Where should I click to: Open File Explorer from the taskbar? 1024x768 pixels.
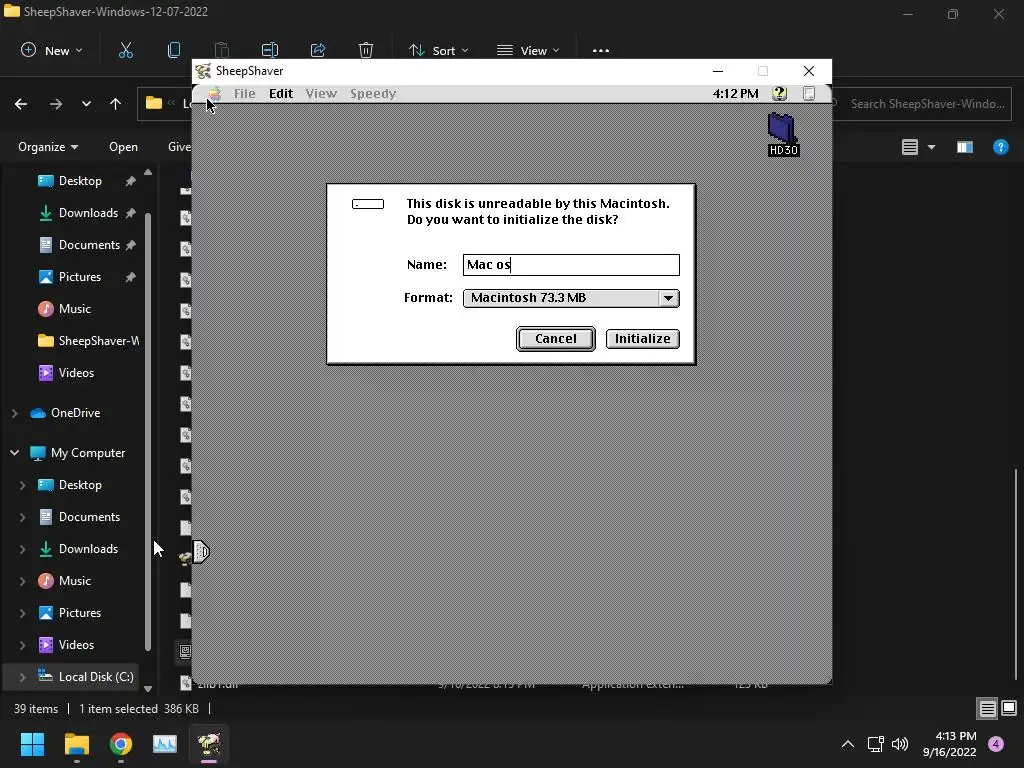76,744
